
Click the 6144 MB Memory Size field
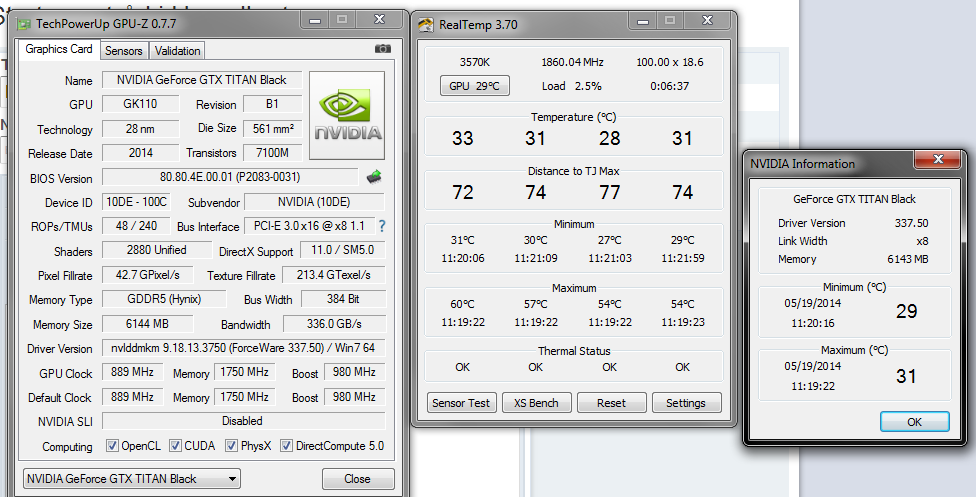coord(147,323)
